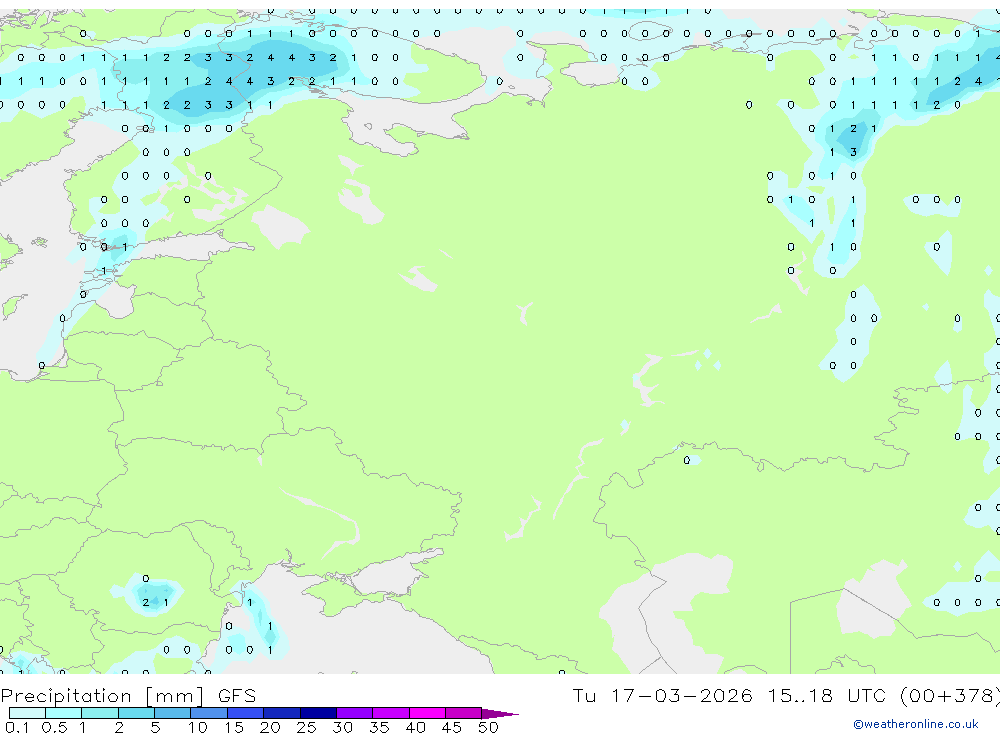Screen dimensions: 1000x733
Task: Select the legend swatch between 20 and 25
Action: 282,713
